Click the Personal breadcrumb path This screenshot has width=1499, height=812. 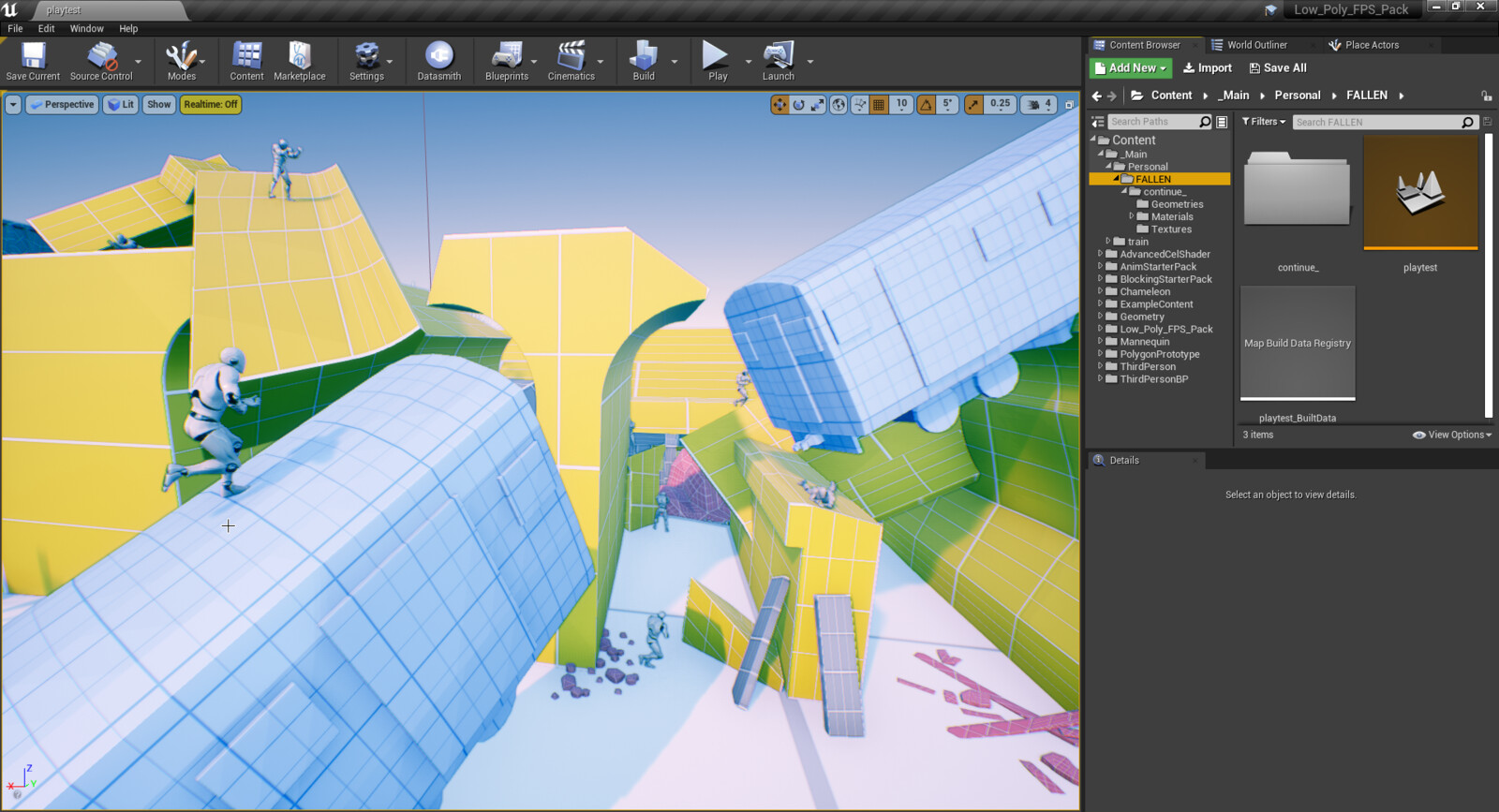[1298, 96]
